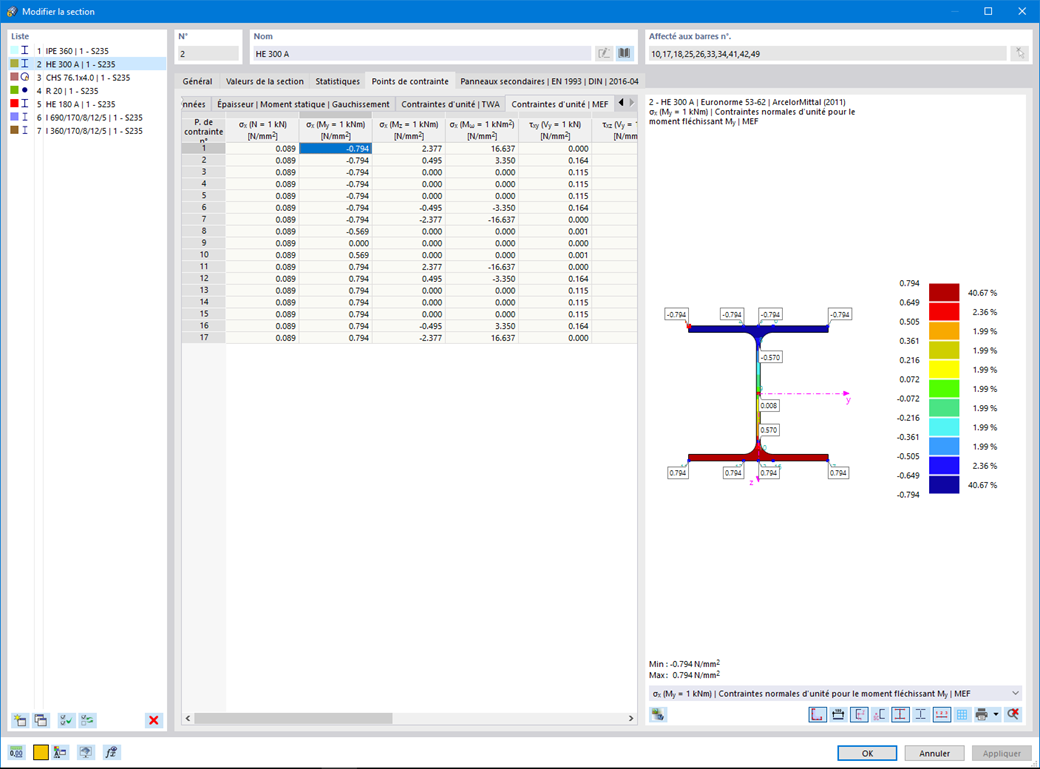The width and height of the screenshot is (1040, 769).
Task: Click the Appliquer button
Action: pyautogui.click(x=1002, y=753)
